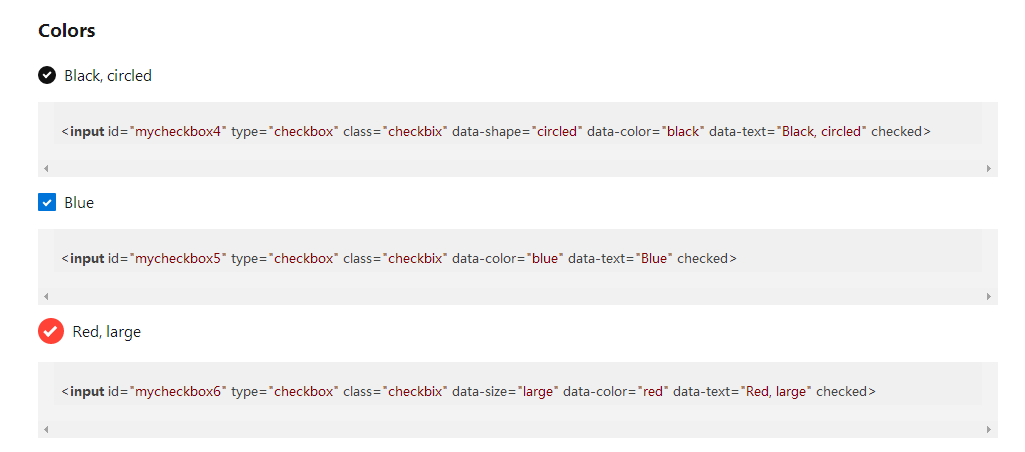Click right scroll arrow under mycheckbox6 code
This screenshot has height=452, width=1025.
[989, 430]
